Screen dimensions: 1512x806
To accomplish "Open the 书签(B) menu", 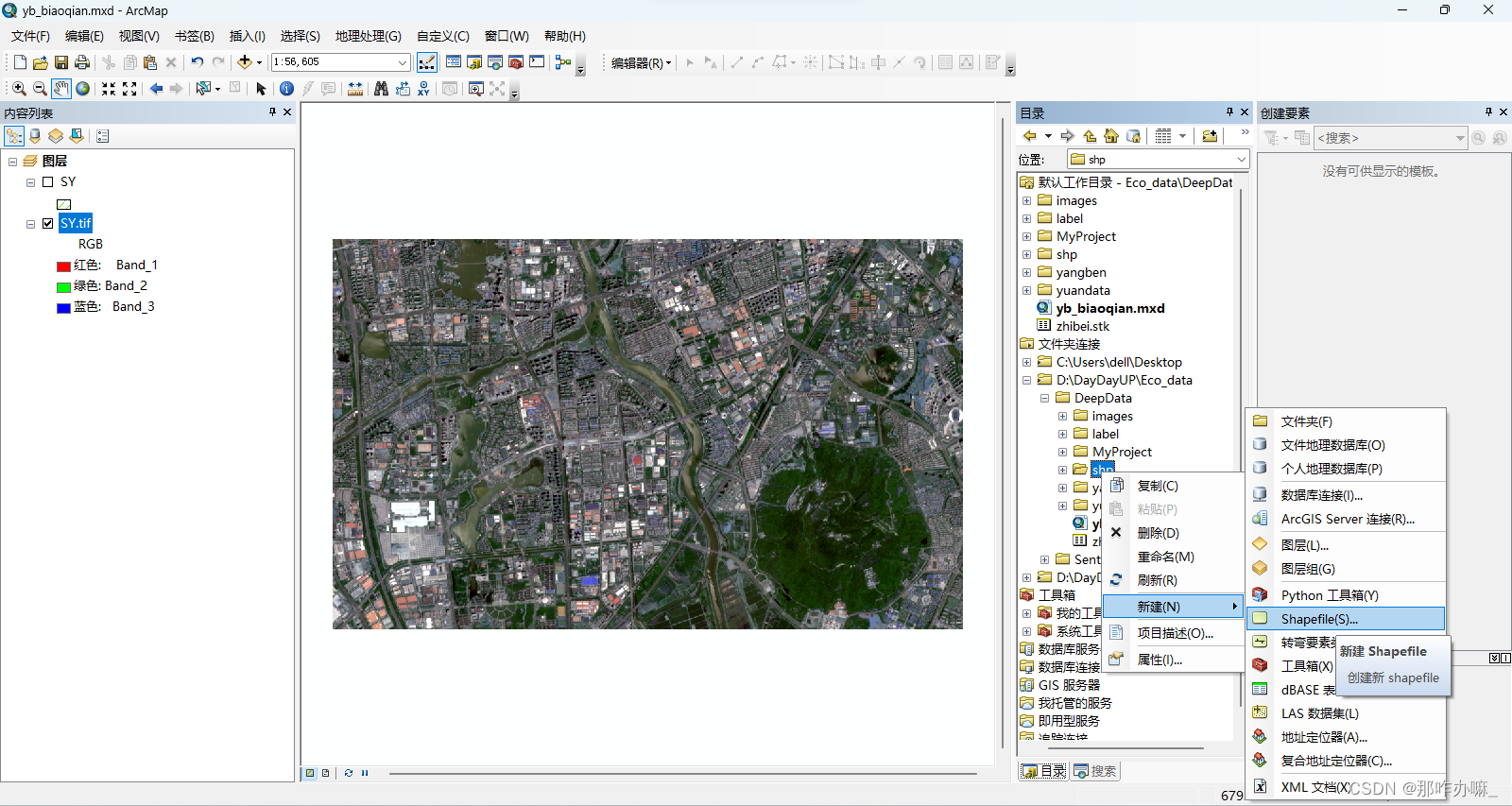I will click(195, 36).
